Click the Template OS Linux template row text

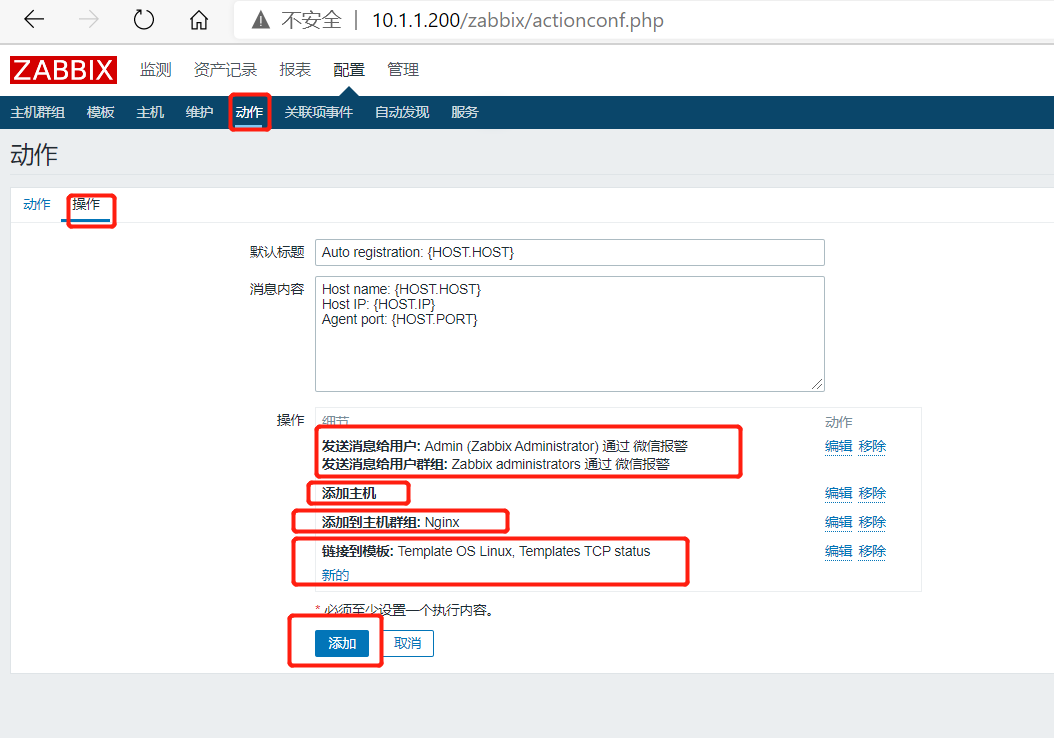(x=486, y=551)
